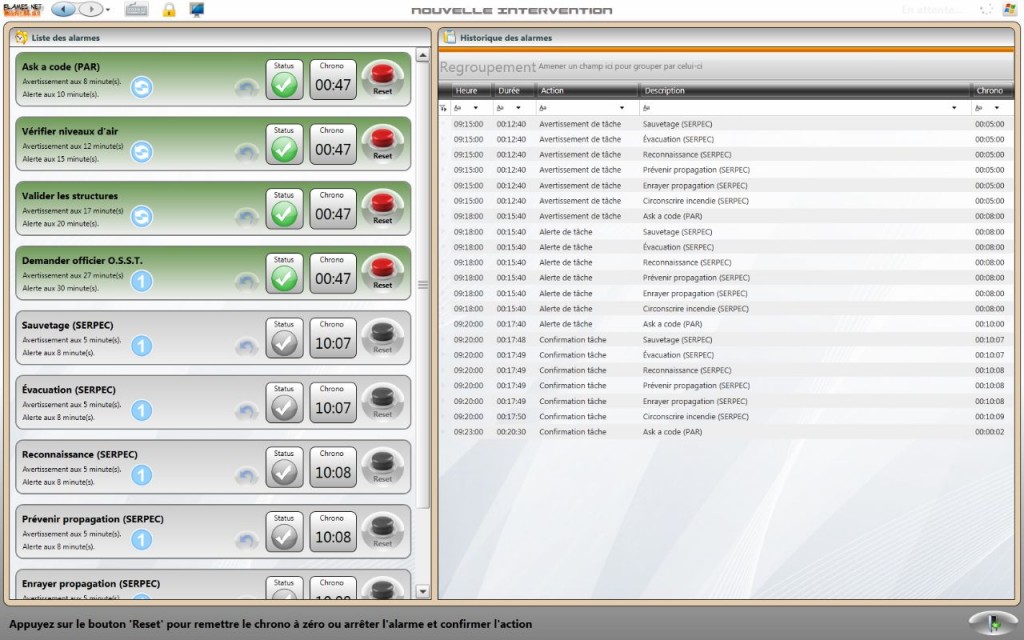Open the navigation history dropdown arrow
This screenshot has width=1024, height=640.
pos(108,10)
